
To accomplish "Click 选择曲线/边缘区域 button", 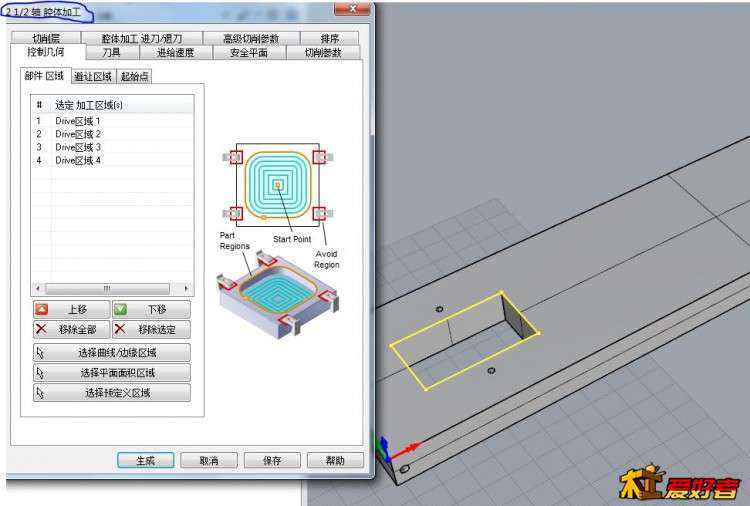I will tap(112, 352).
